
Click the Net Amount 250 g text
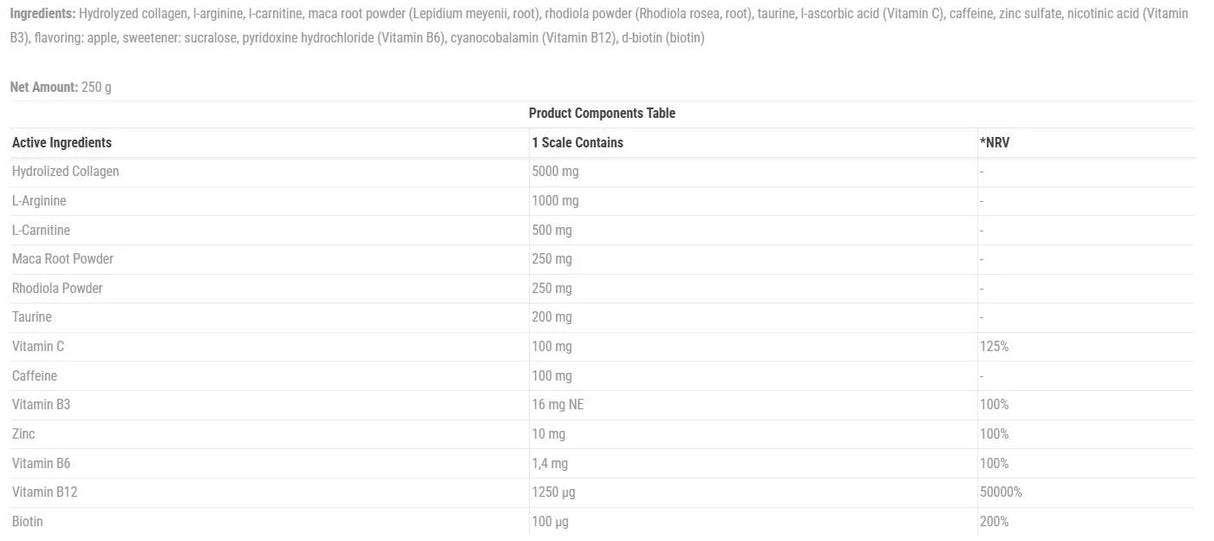[61, 87]
